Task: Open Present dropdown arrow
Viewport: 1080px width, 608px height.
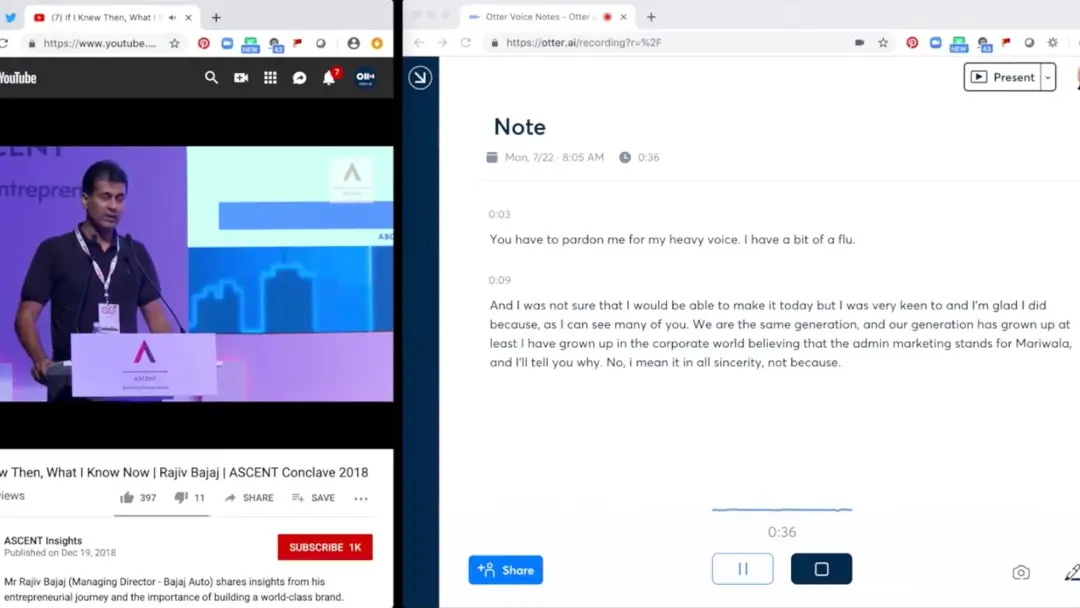Action: tap(1048, 77)
